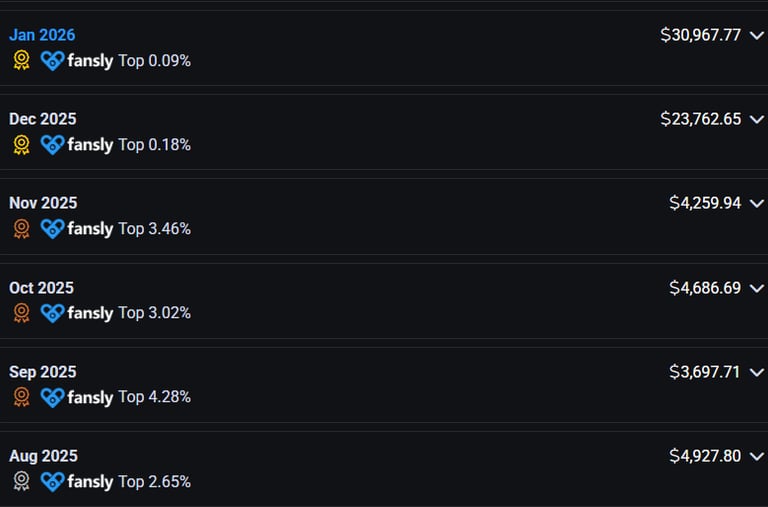Expand the Dec 2025 earnings chevron
The image size is (768, 507).
tap(756, 119)
